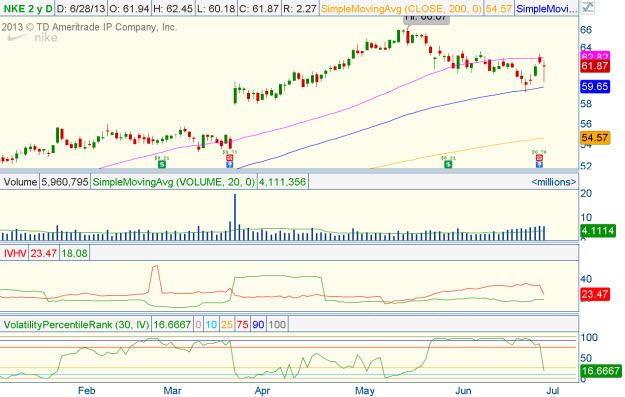The width and height of the screenshot is (625, 397).
Task: Click the tallest volume spike bar in March
Action: pyautogui.click(x=235, y=217)
